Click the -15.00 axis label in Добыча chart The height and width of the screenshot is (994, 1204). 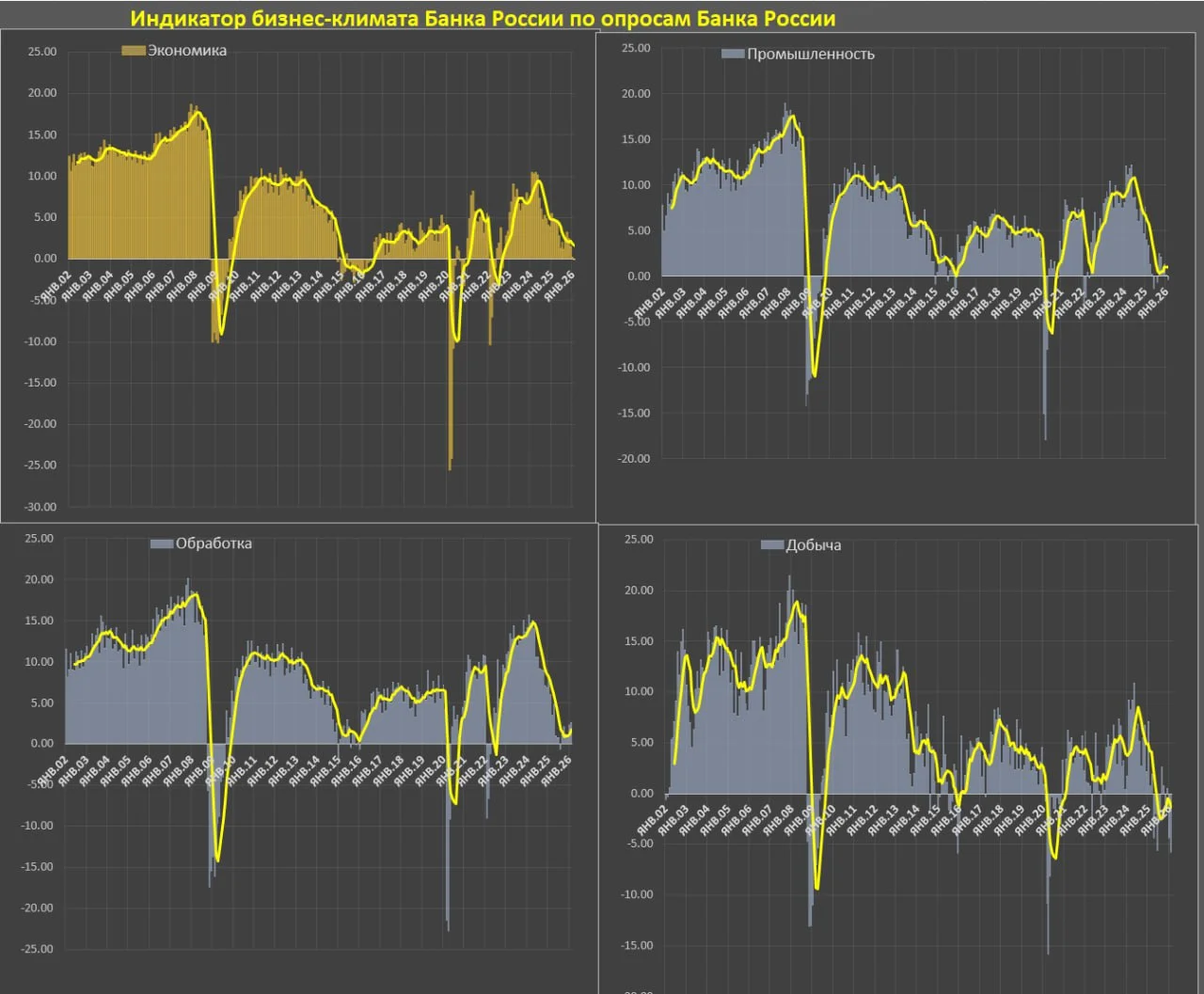click(x=637, y=945)
